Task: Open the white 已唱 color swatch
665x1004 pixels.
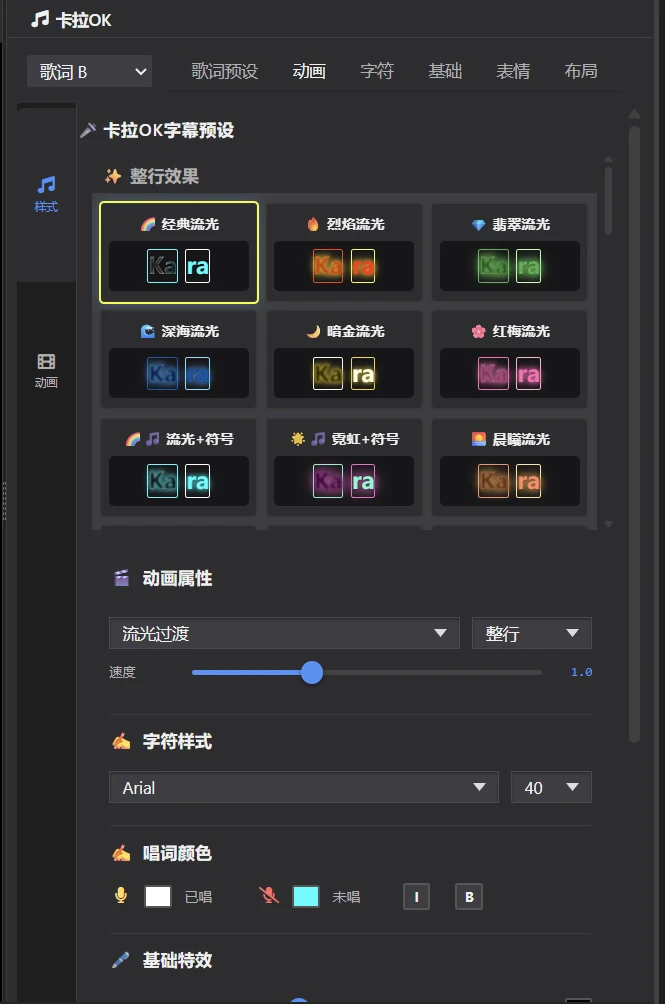Action: pyautogui.click(x=158, y=896)
